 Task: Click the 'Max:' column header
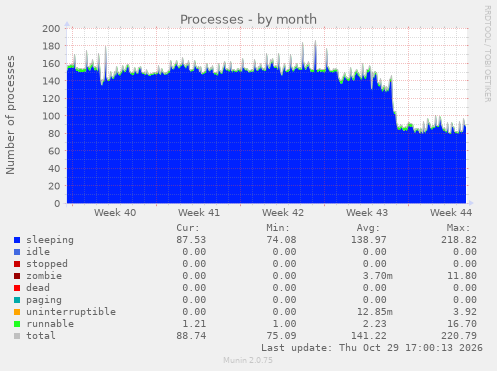pyautogui.click(x=458, y=228)
